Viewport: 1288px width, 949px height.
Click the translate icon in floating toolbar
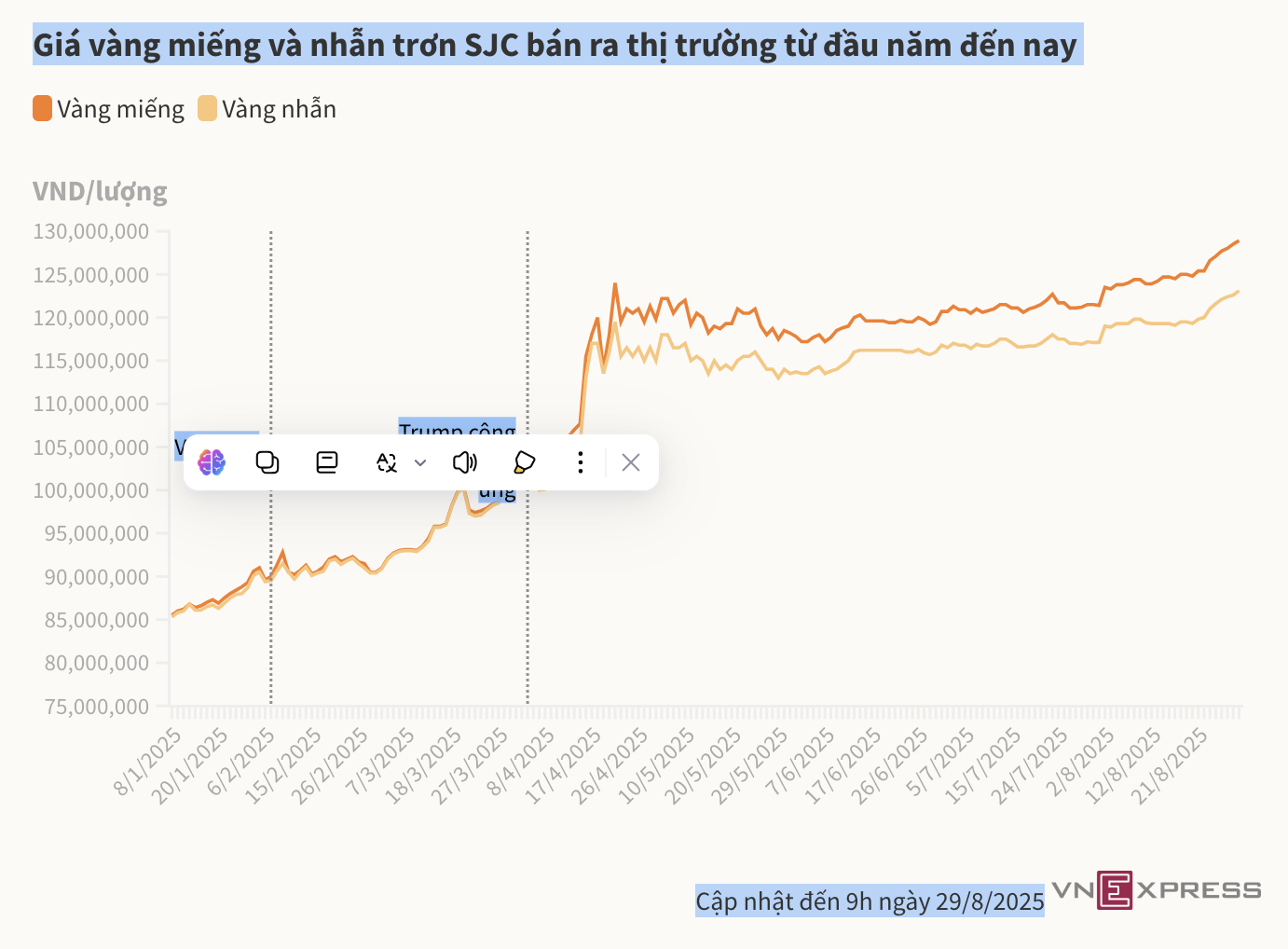(387, 462)
